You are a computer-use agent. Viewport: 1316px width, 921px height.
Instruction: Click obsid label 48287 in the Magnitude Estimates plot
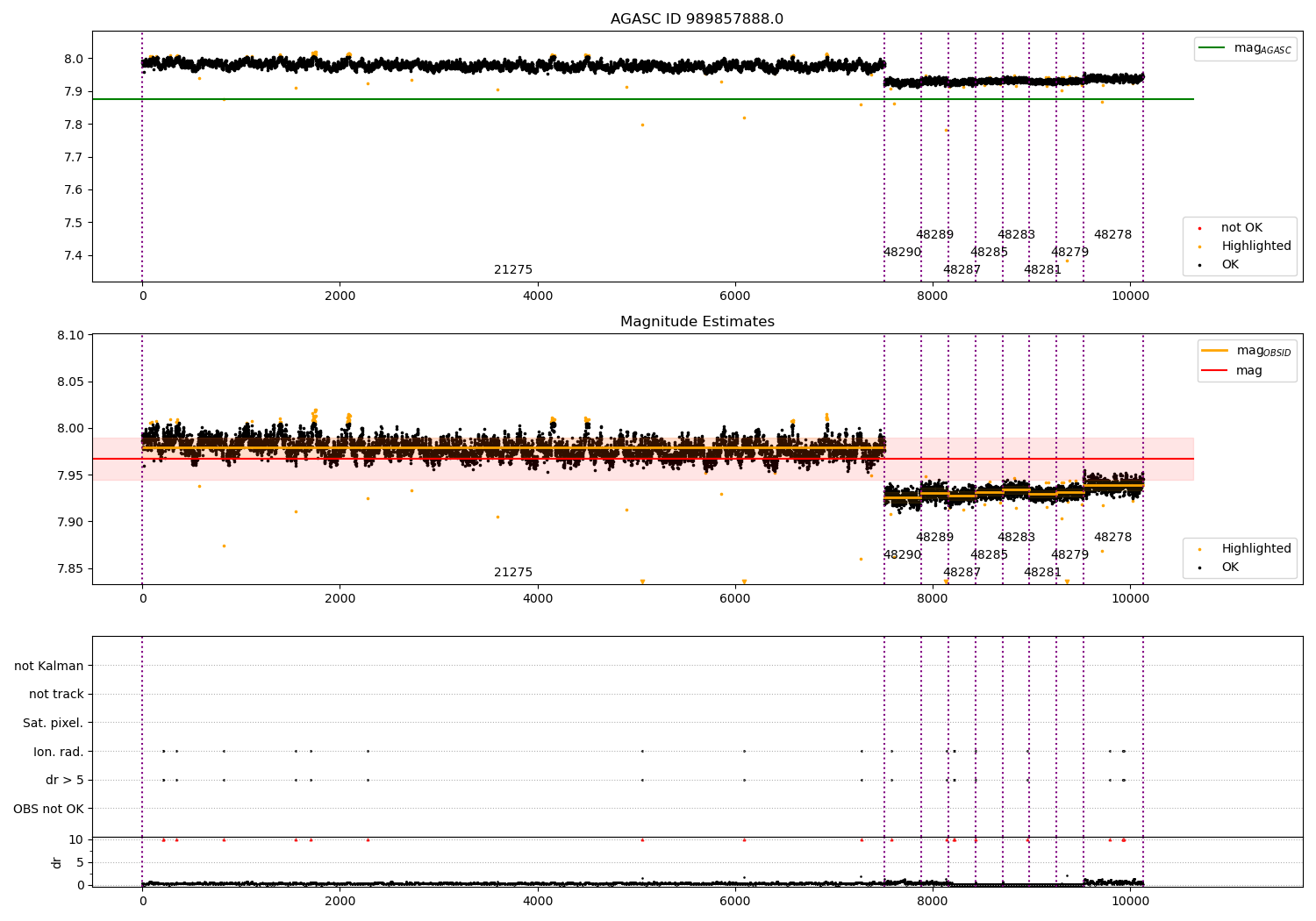pos(962,573)
